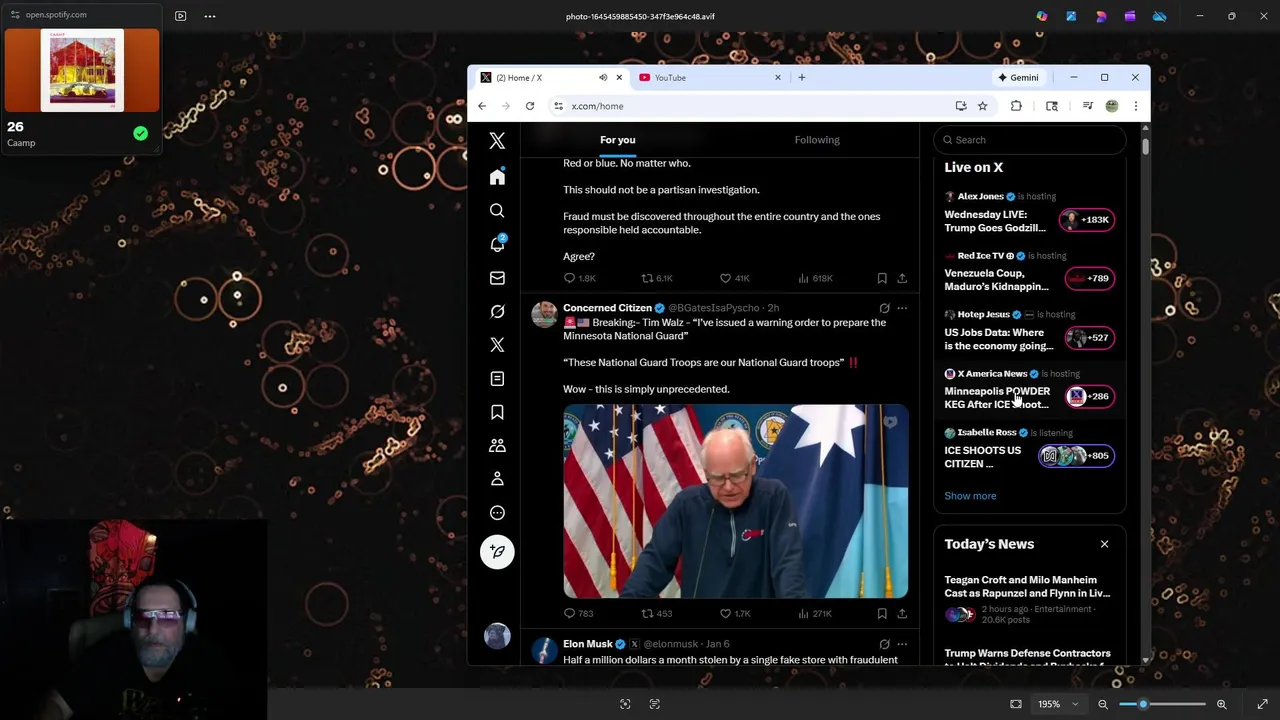Open site information icon beside x.com/home
This screenshot has height=720, width=1280.
[559, 106]
